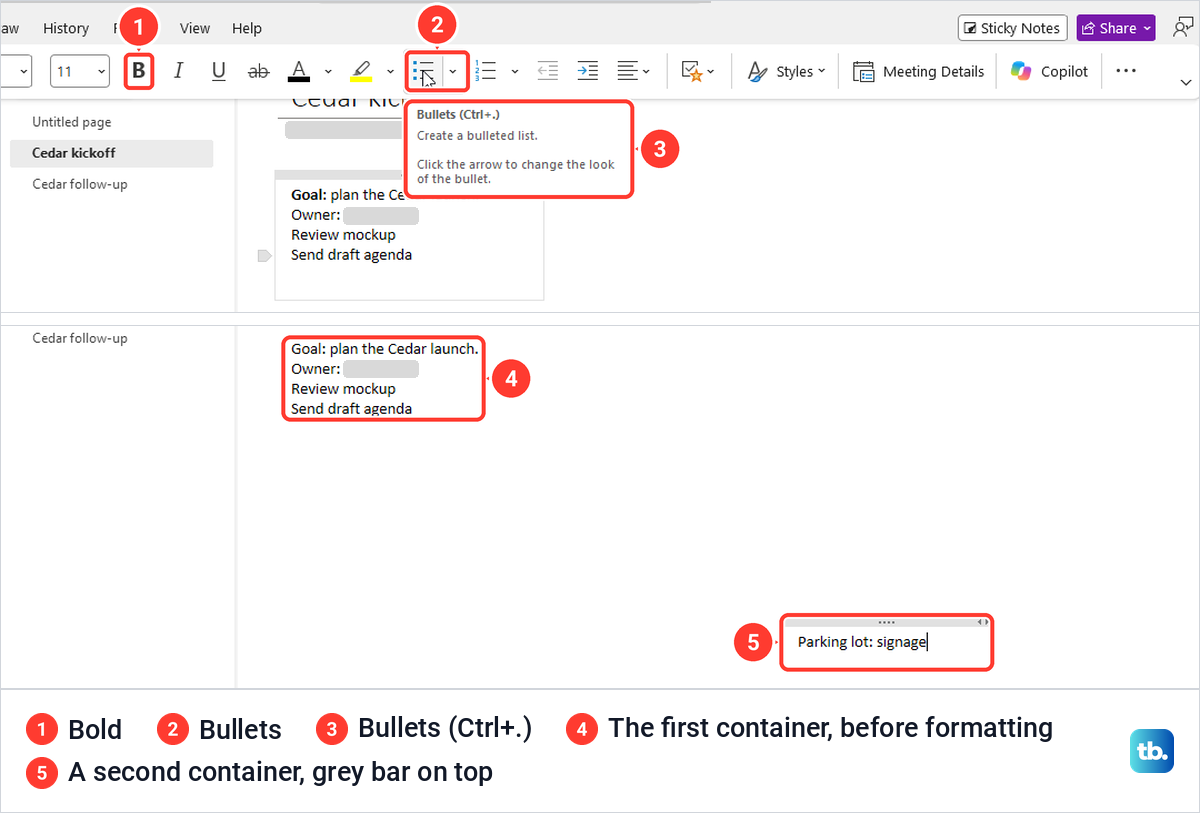Open the Help tab
This screenshot has height=813, width=1200.
tap(247, 28)
